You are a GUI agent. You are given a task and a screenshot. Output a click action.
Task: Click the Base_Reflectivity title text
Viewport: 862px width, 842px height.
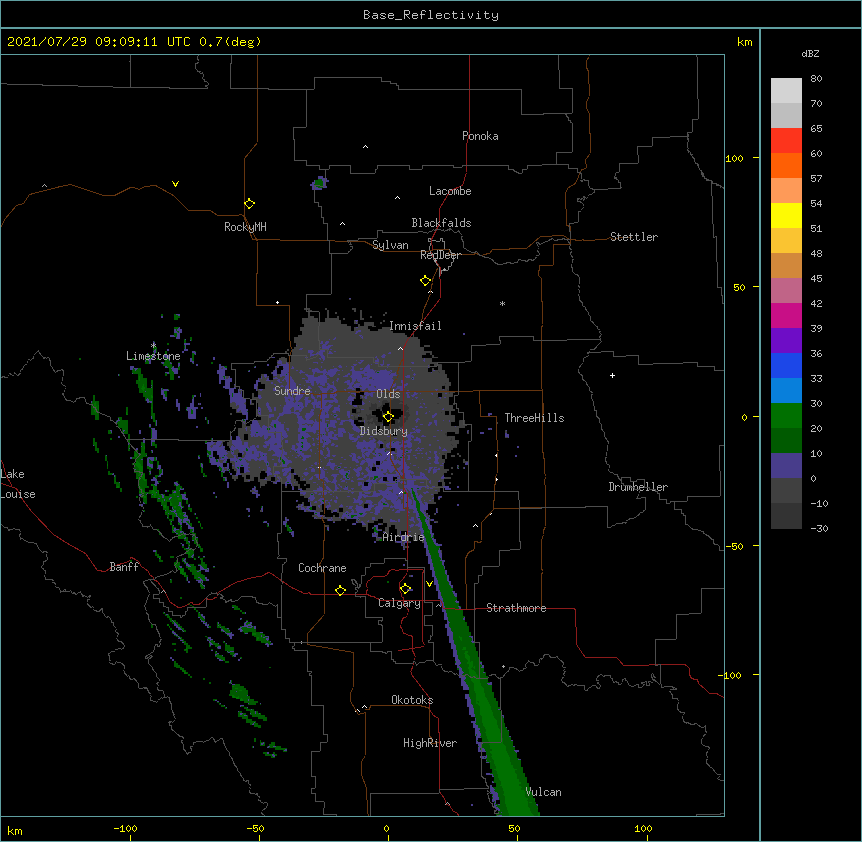click(431, 15)
